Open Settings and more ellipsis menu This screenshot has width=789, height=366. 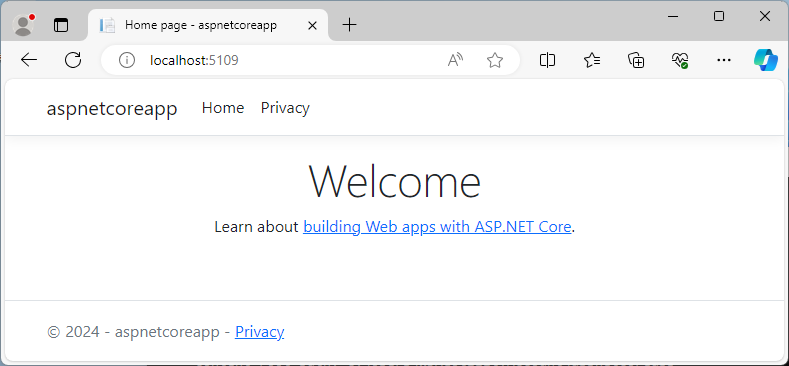(x=724, y=60)
